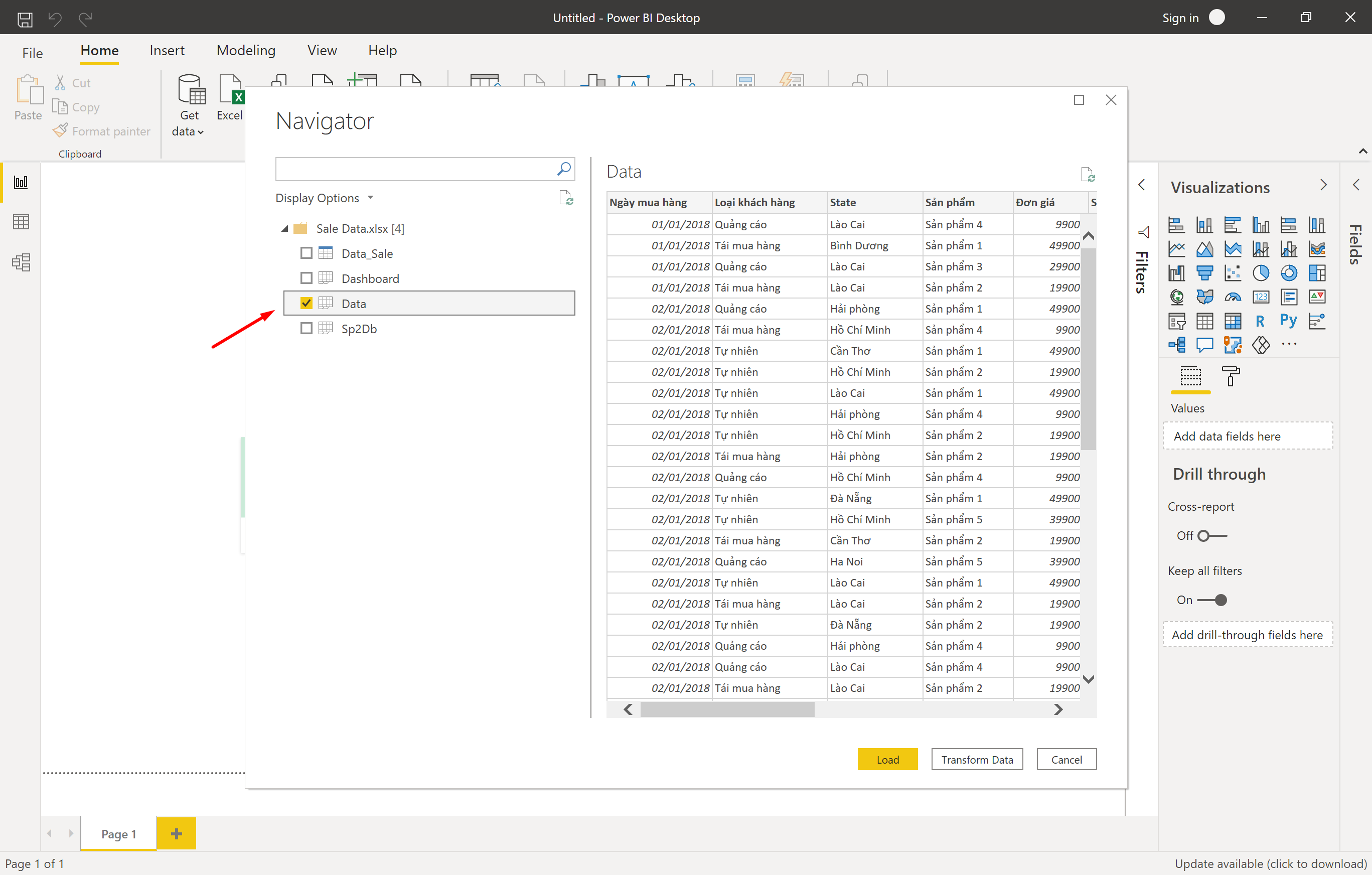1372x875 pixels.
Task: Select the donut chart visual
Action: click(x=1289, y=273)
